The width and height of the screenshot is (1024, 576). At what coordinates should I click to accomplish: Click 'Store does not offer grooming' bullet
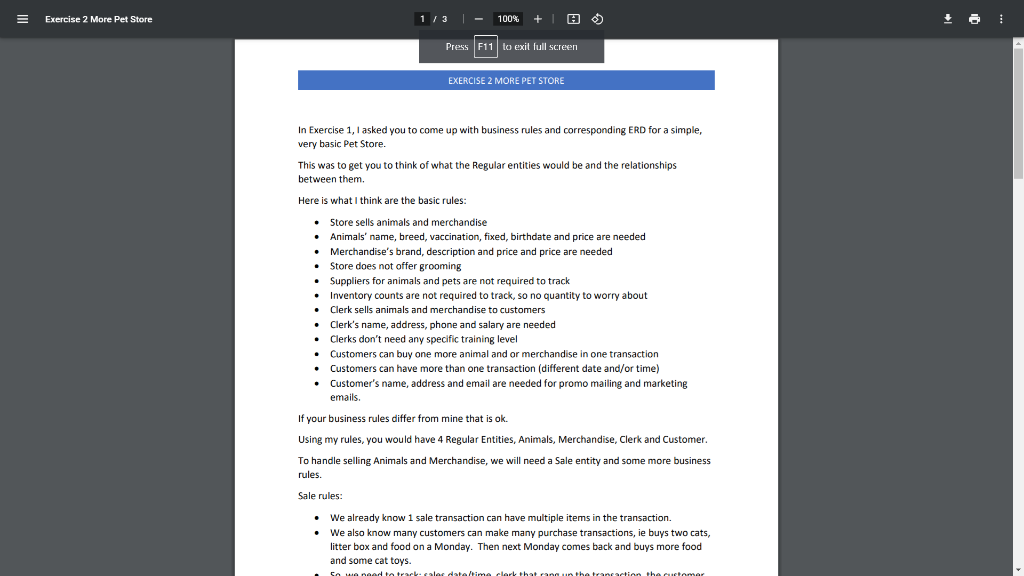(x=395, y=266)
